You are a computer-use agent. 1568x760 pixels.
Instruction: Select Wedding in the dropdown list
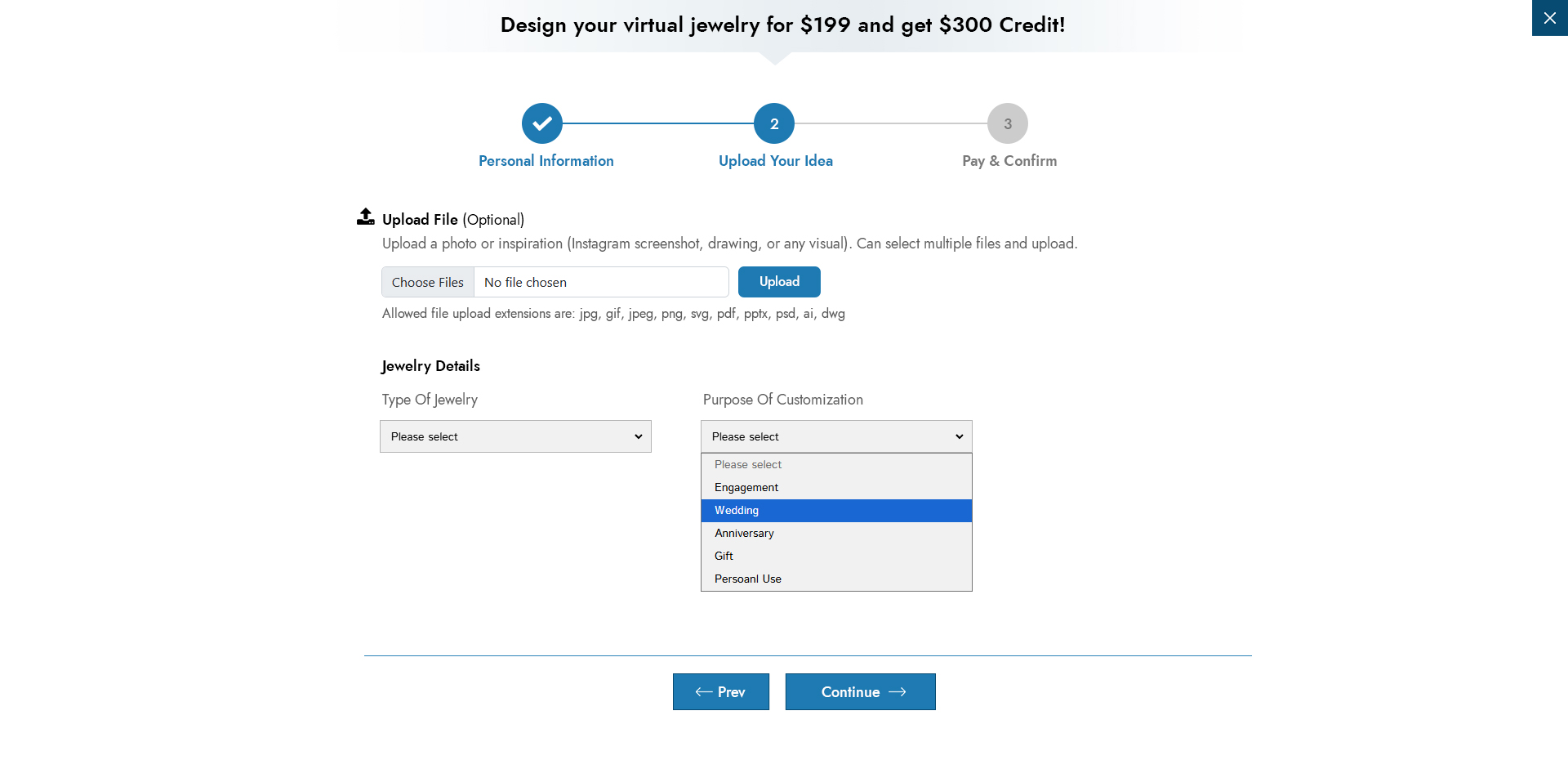737,510
